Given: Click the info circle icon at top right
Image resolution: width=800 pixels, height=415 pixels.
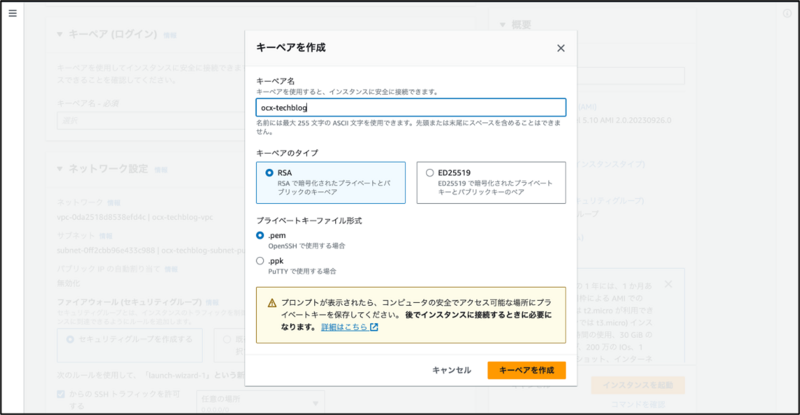Looking at the screenshot, I should [787, 14].
